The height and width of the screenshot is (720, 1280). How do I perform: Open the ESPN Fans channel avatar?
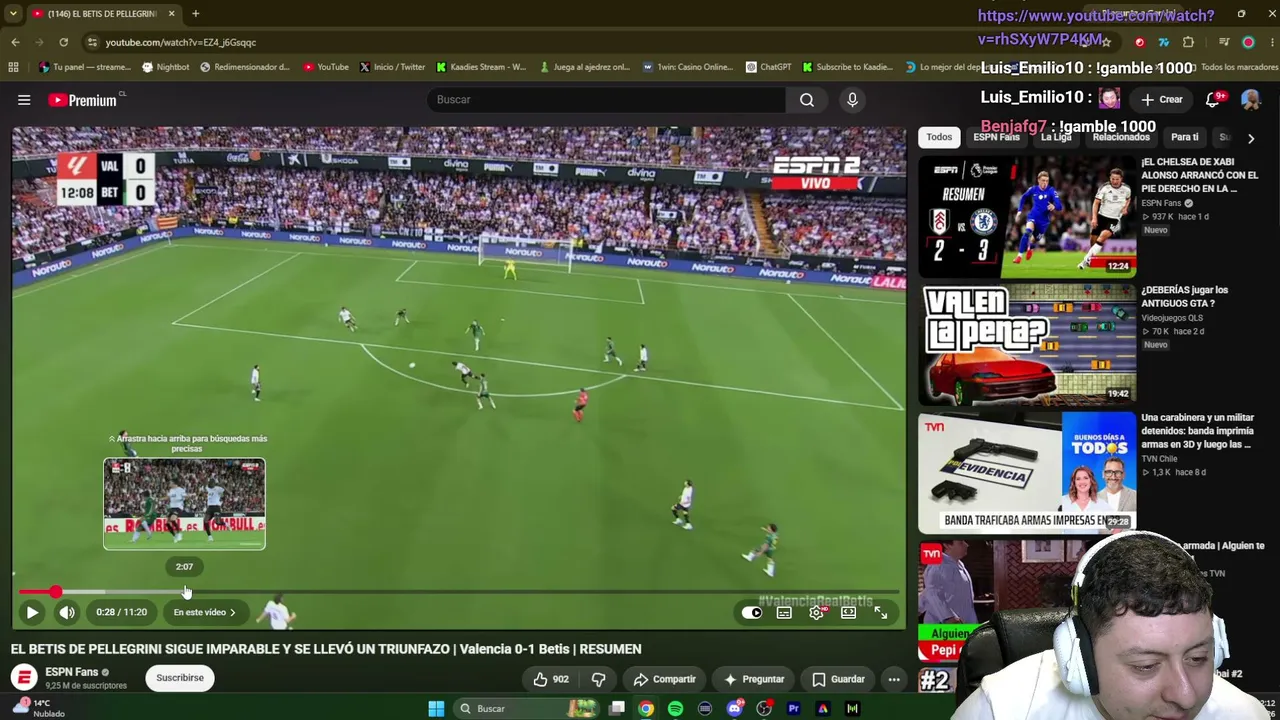(24, 678)
